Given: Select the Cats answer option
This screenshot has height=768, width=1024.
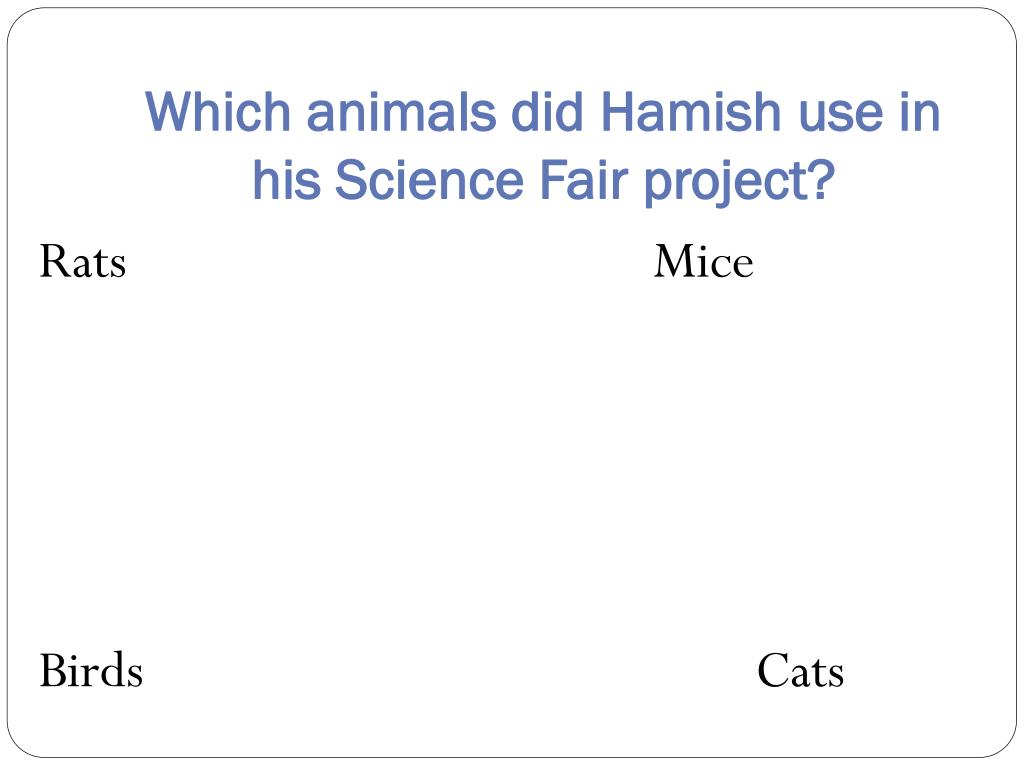Looking at the screenshot, I should [x=800, y=671].
